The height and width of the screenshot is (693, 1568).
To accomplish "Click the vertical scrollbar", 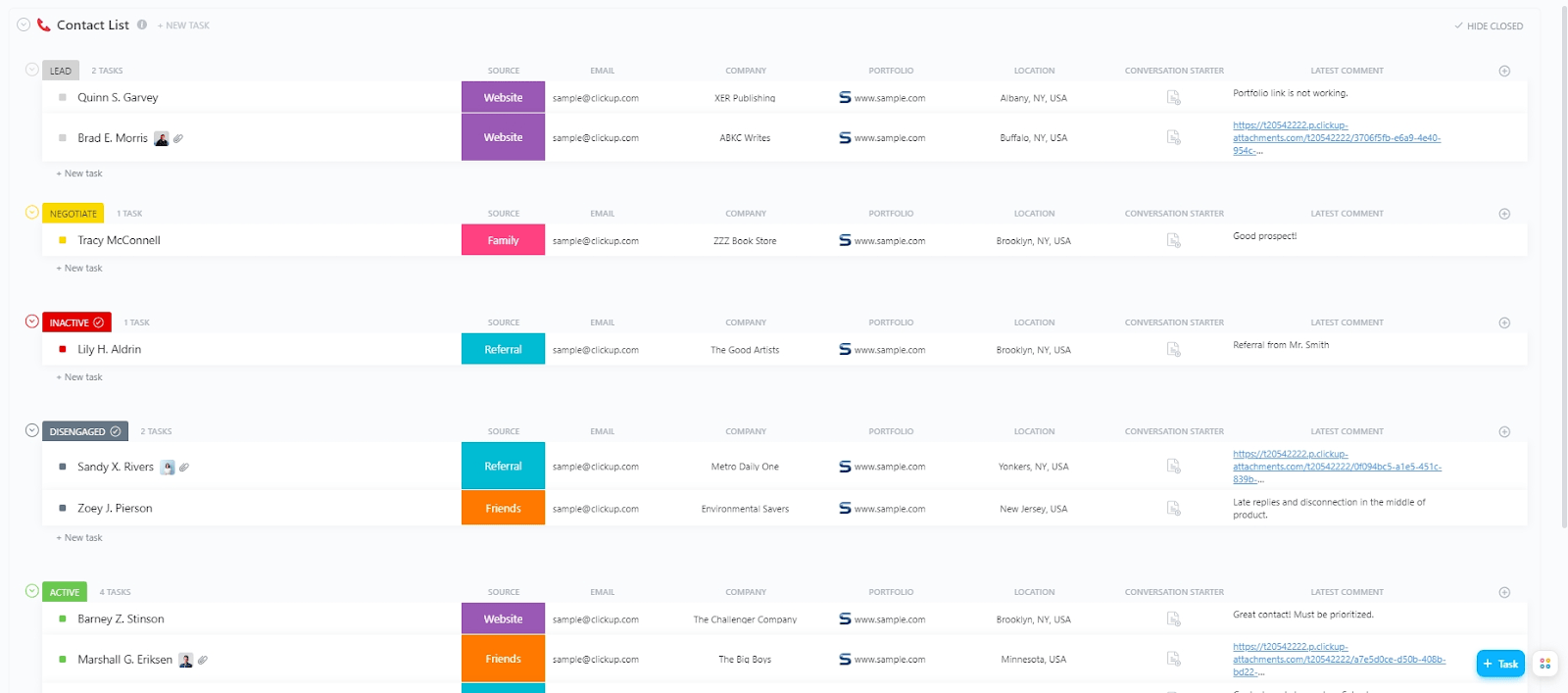I will 1563,270.
